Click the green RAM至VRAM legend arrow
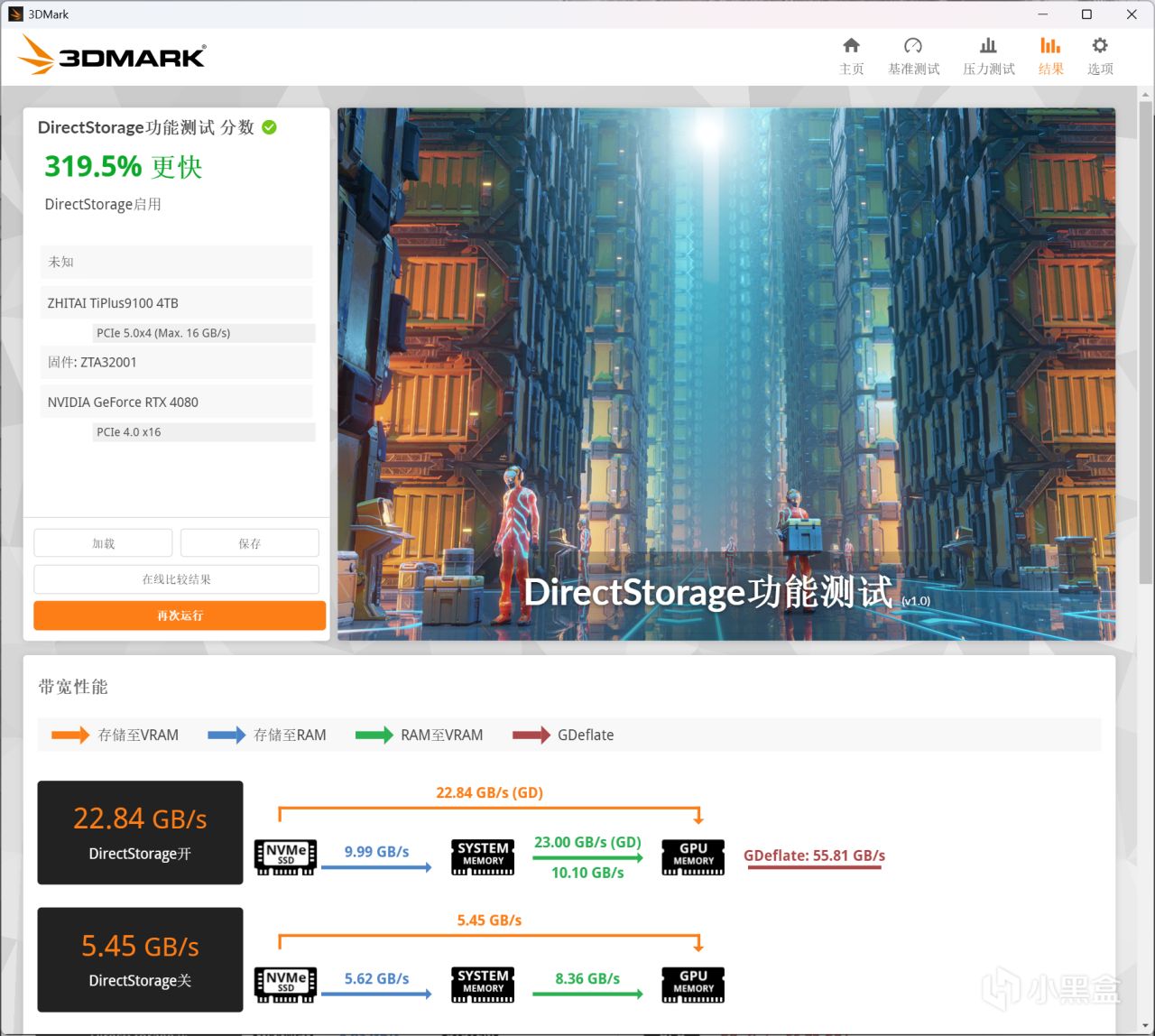Image resolution: width=1155 pixels, height=1036 pixels. pyautogui.click(x=374, y=735)
